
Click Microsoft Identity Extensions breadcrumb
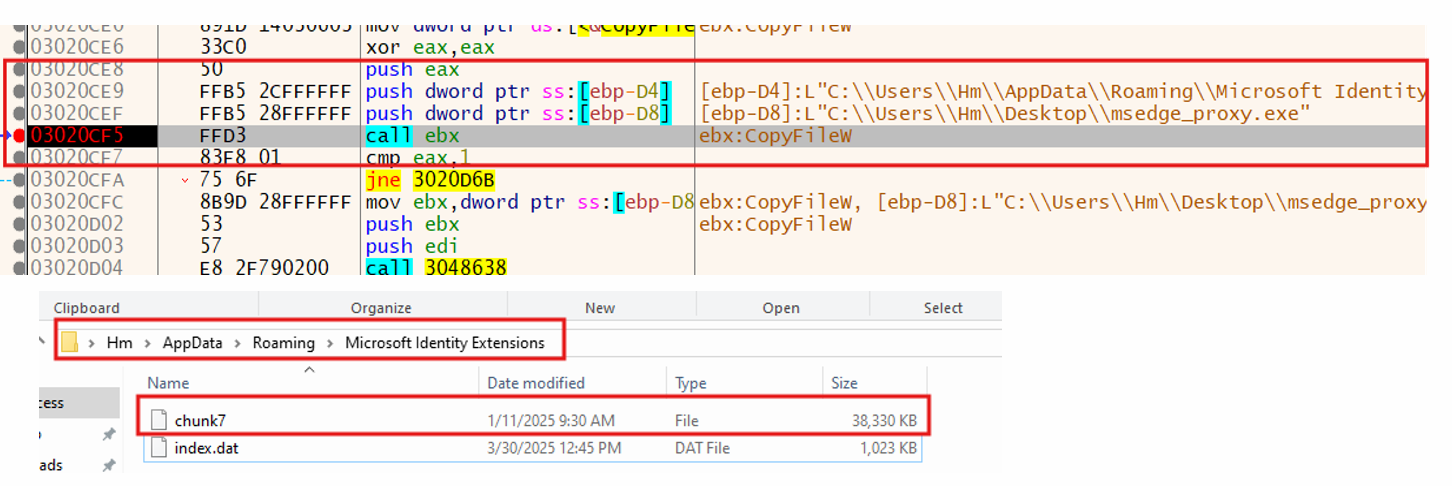click(x=445, y=343)
